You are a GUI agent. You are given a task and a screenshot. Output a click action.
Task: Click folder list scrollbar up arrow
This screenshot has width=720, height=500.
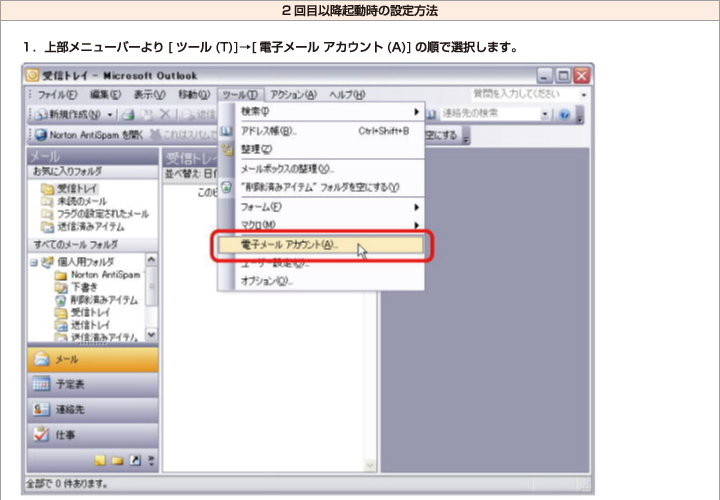(x=152, y=260)
